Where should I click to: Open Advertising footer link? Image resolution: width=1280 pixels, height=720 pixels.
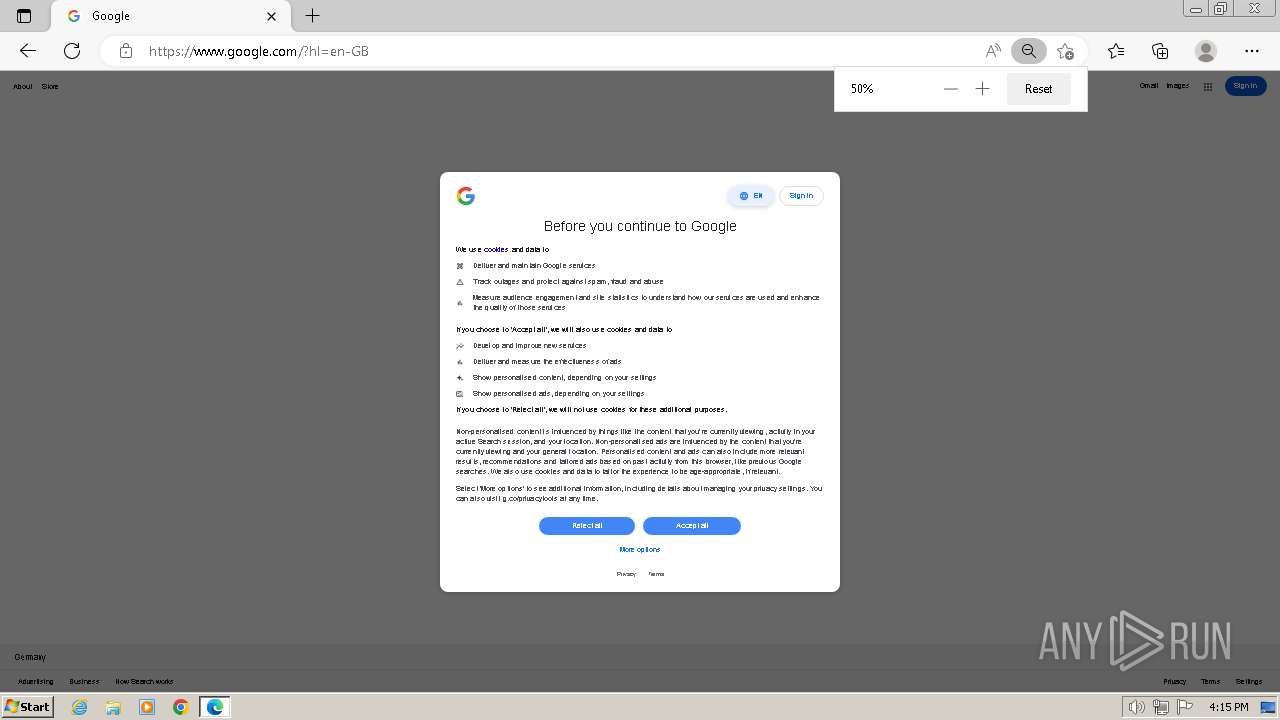36,682
